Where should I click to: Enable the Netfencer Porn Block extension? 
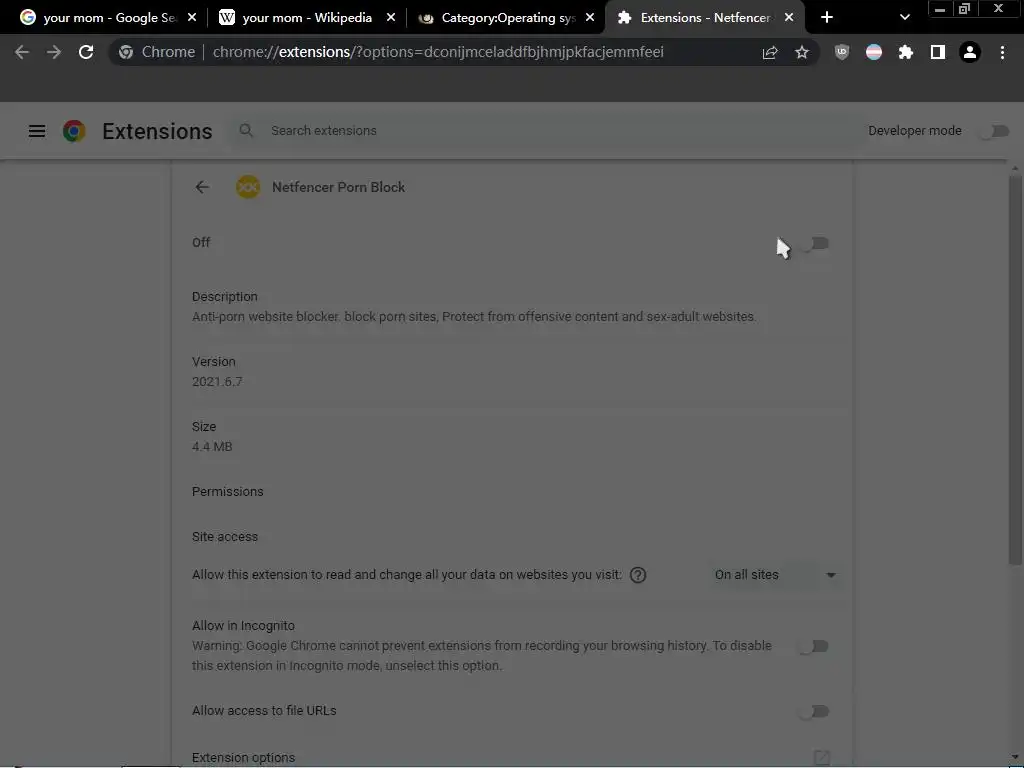815,244
